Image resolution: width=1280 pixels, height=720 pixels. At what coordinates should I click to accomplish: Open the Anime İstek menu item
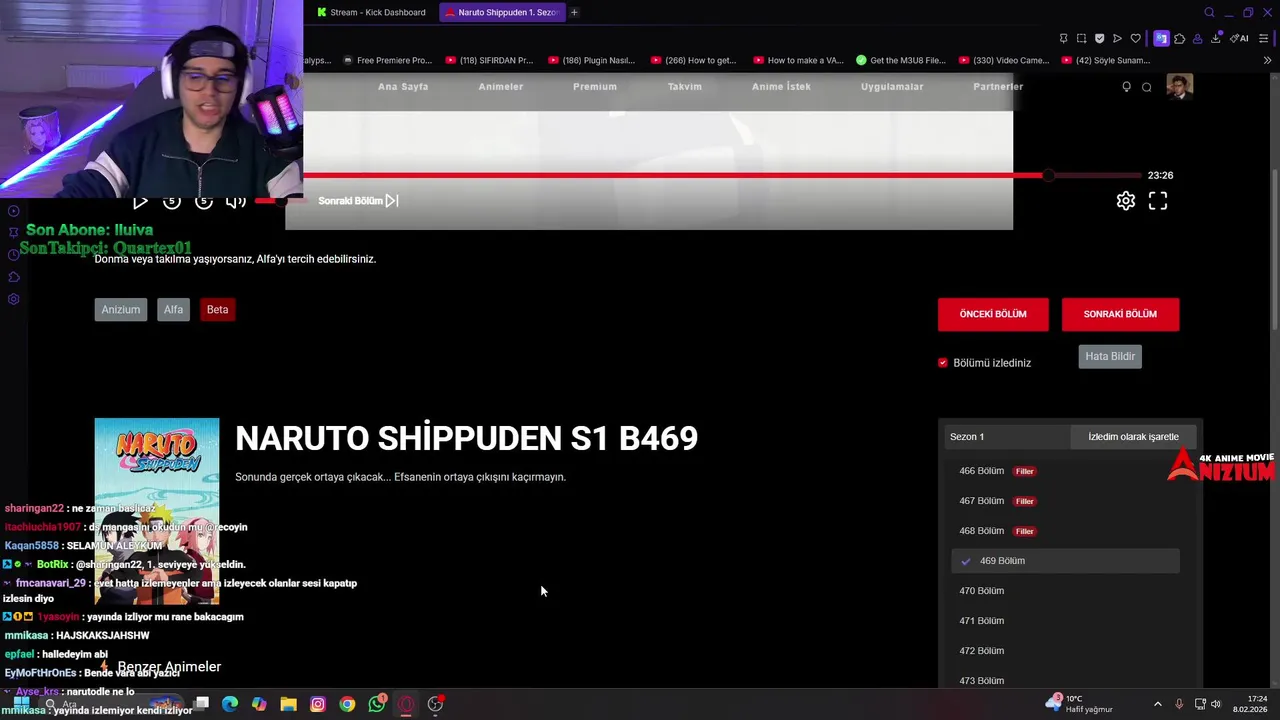click(781, 87)
